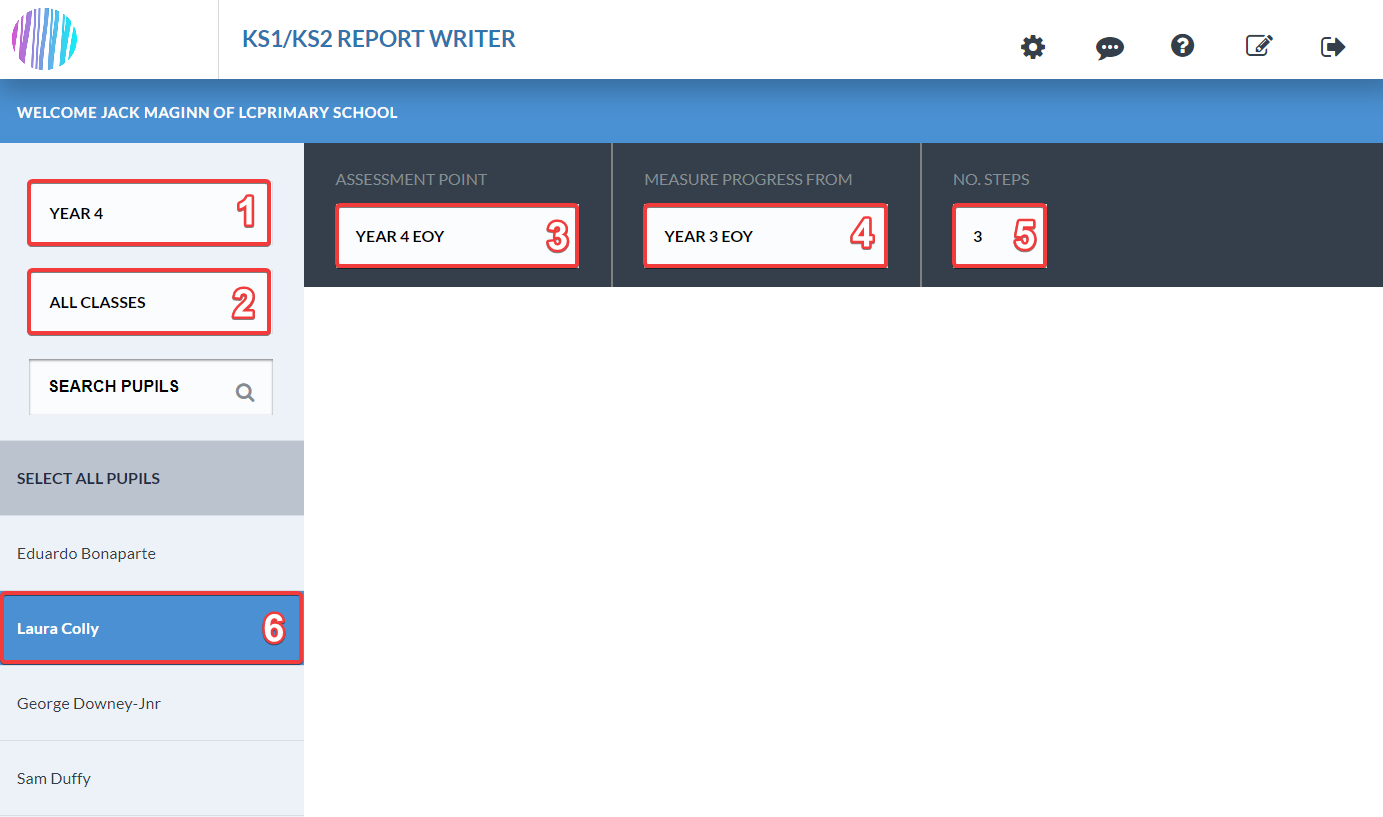Click SELECT ALL PUPILS

tap(152, 478)
